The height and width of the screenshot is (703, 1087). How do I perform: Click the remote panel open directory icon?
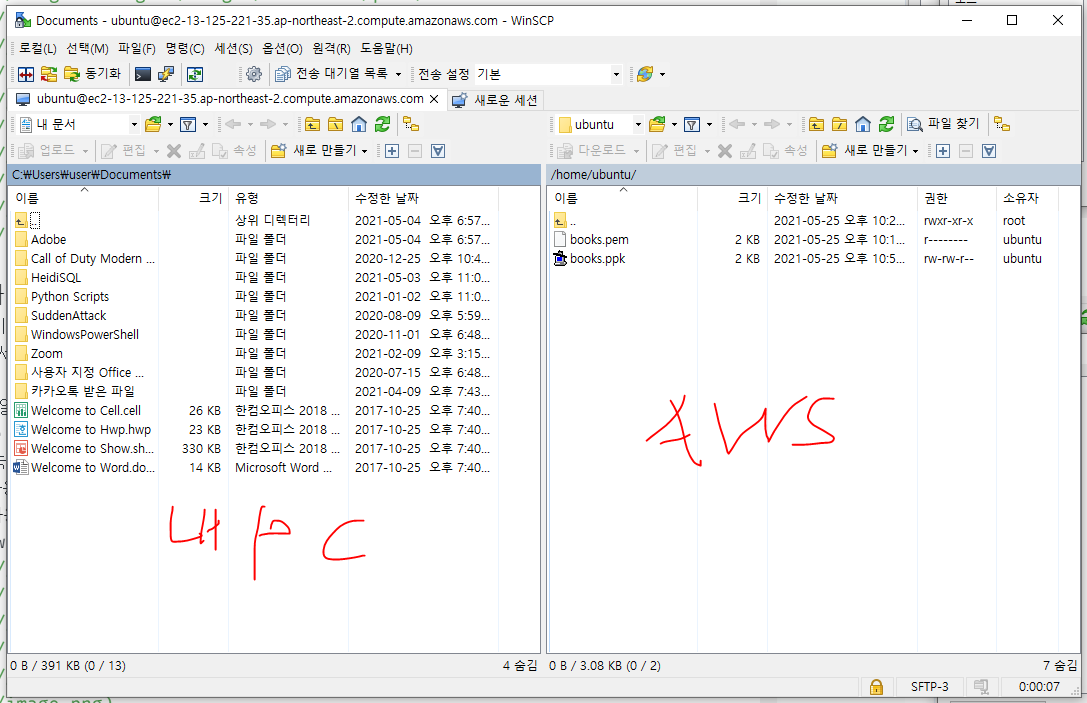pos(656,125)
